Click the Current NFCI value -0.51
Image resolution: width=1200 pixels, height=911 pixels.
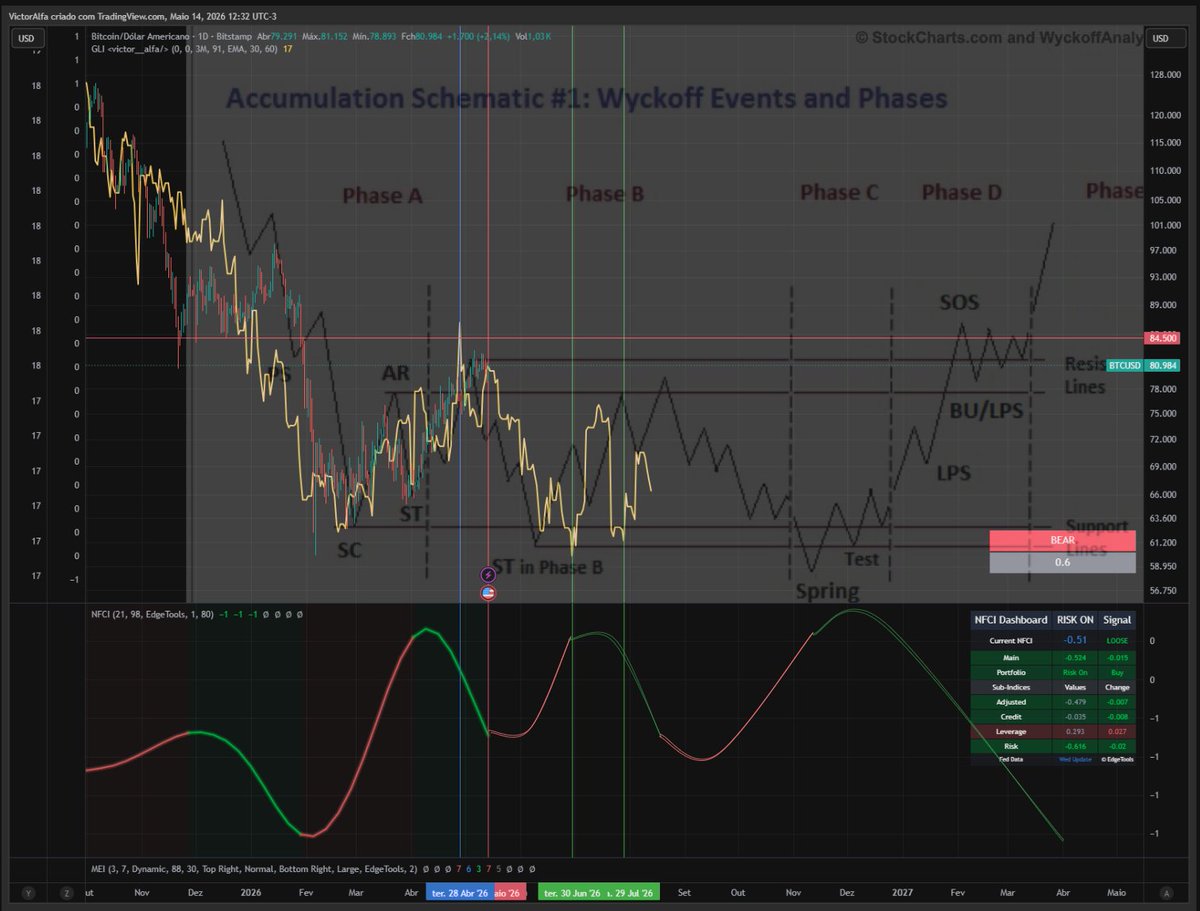coord(1075,640)
